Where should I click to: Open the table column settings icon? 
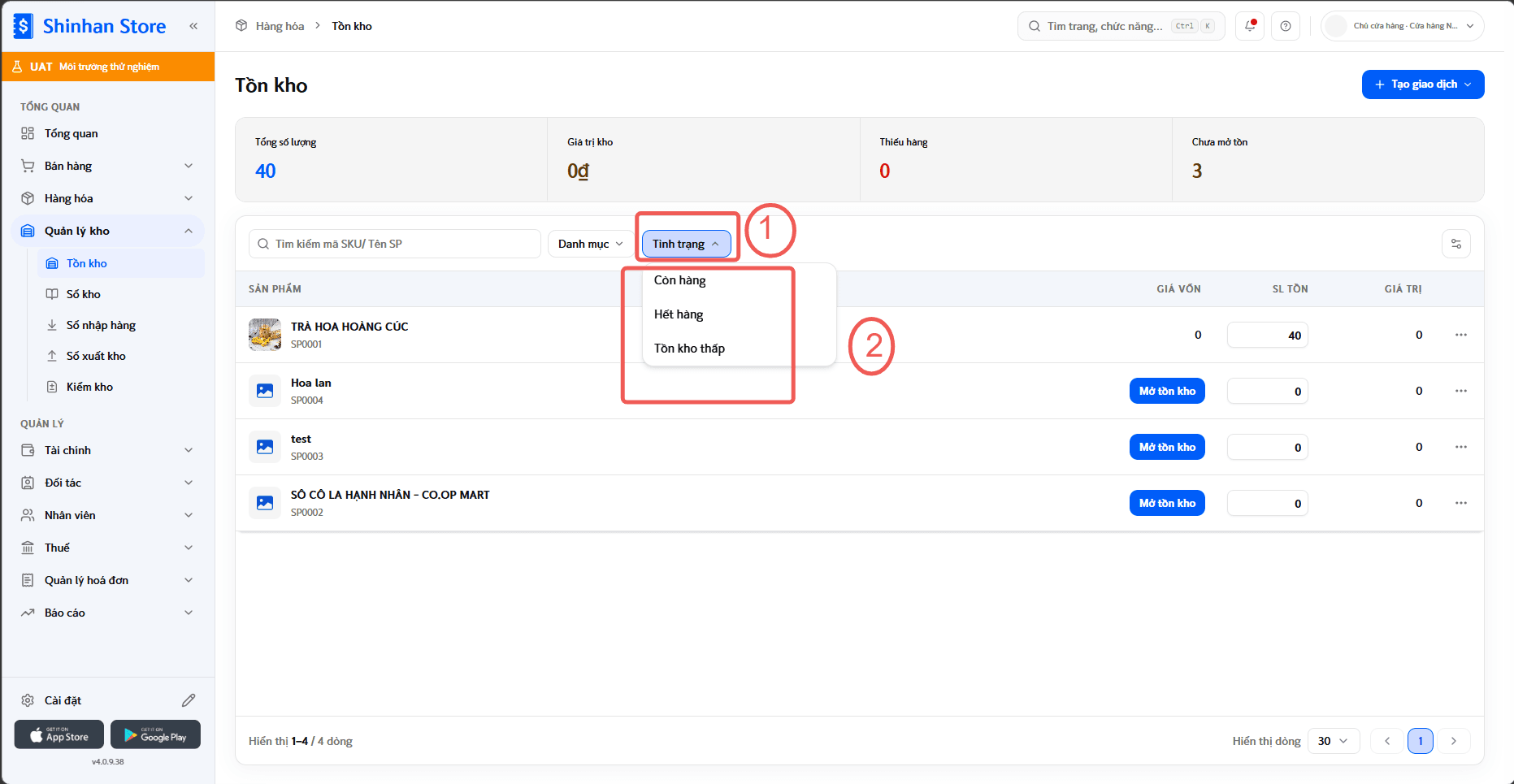click(x=1456, y=244)
